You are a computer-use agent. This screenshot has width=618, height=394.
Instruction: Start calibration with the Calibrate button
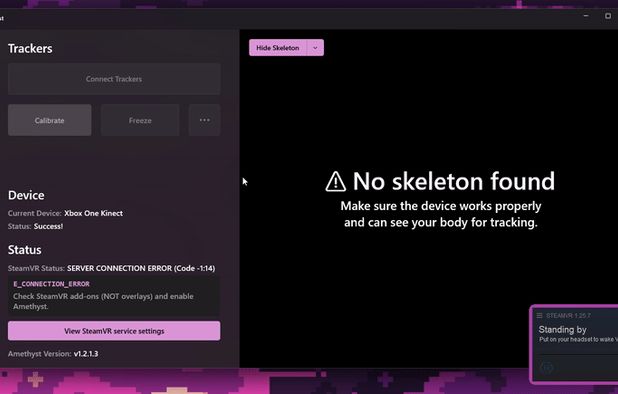[50, 120]
